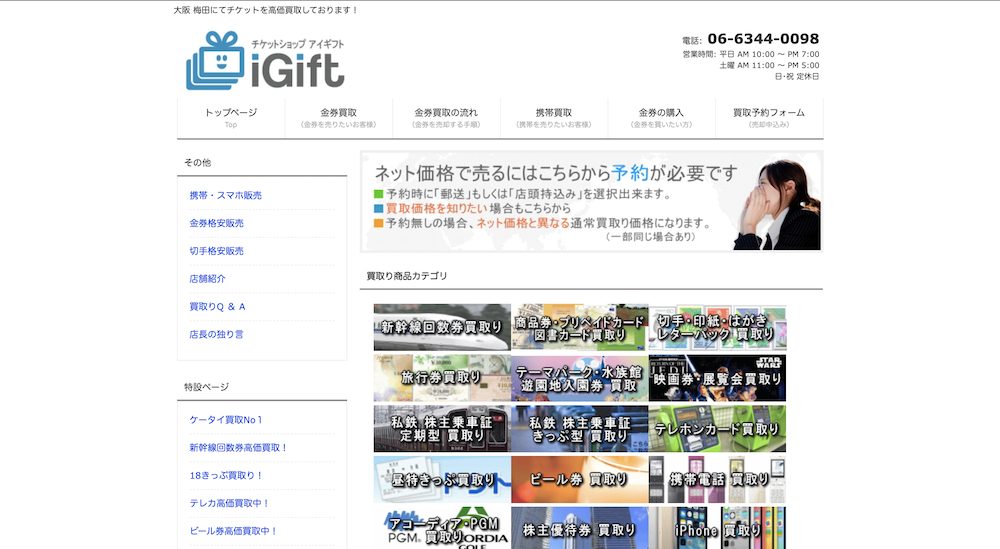This screenshot has height=549, width=1000.
Task: Select the 商品券・プリペイドカード 図書カード買取り tile
Action: (580, 327)
